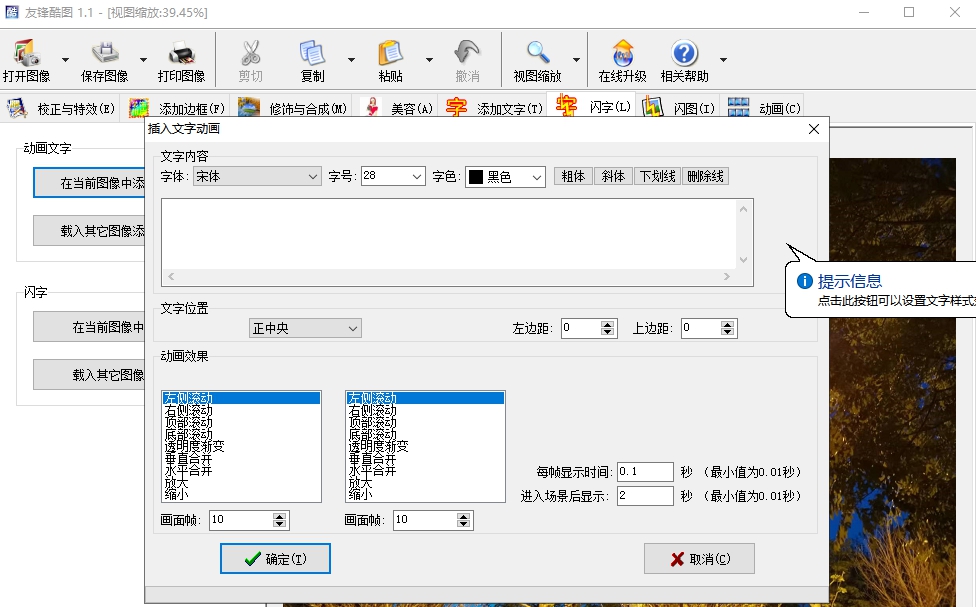Toggle 删除线 strikethrough button
976x607 pixels.
705,176
